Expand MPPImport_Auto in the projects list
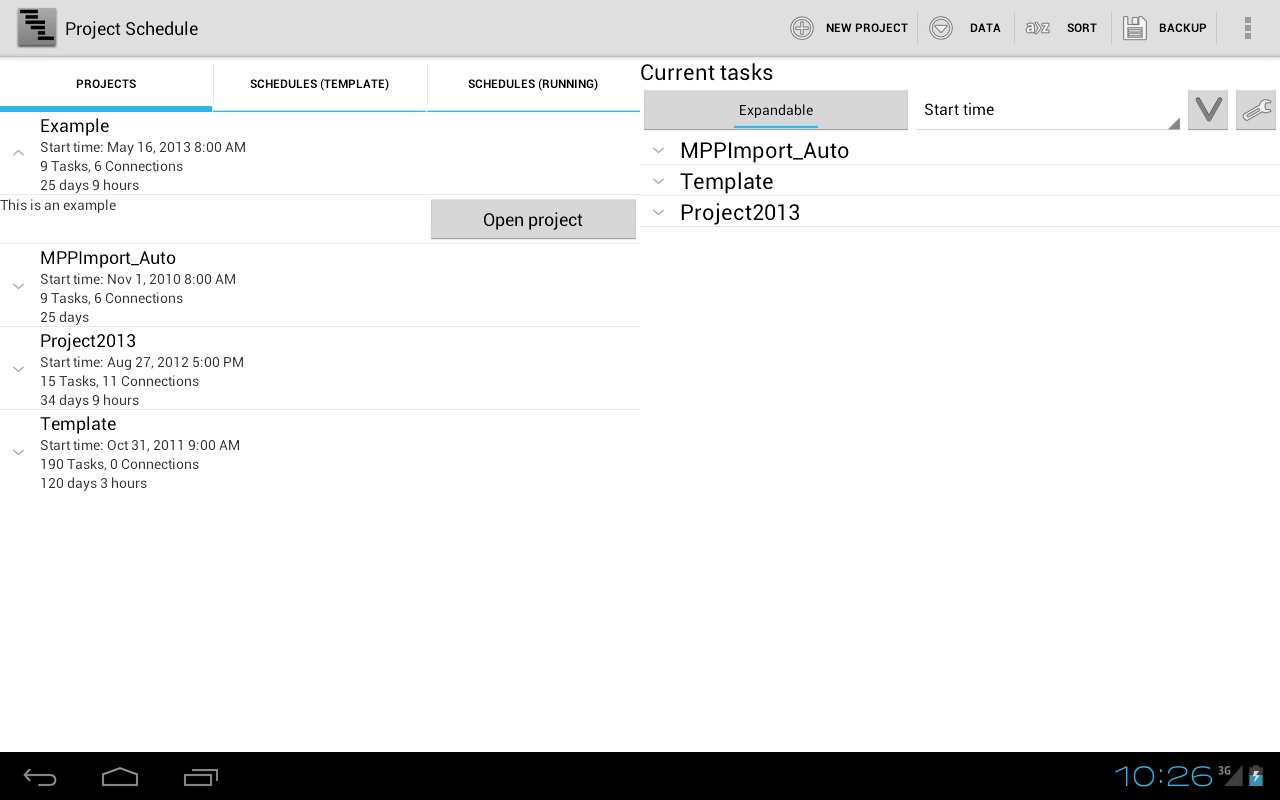1280x800 pixels. 18,286
